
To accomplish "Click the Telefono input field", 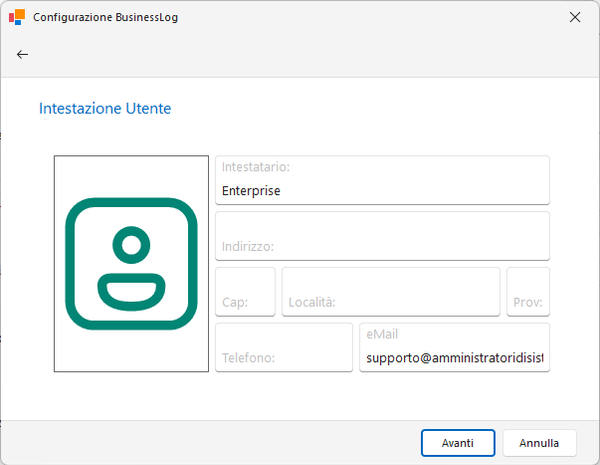I will click(284, 348).
